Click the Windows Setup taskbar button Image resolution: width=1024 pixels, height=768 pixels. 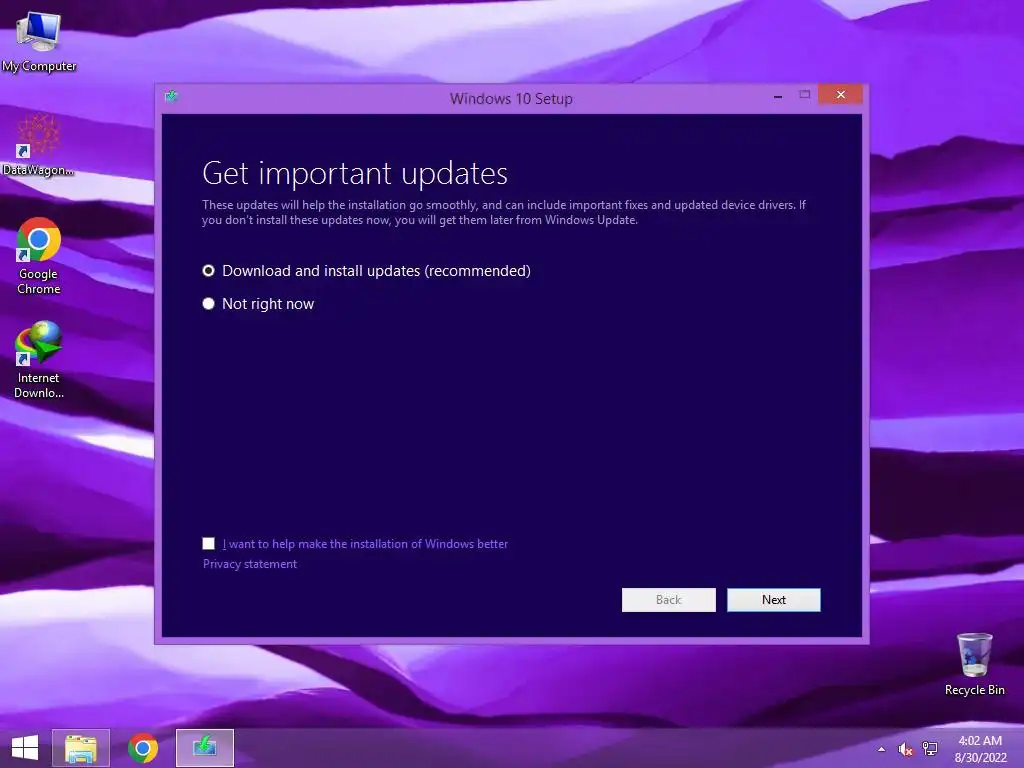204,748
